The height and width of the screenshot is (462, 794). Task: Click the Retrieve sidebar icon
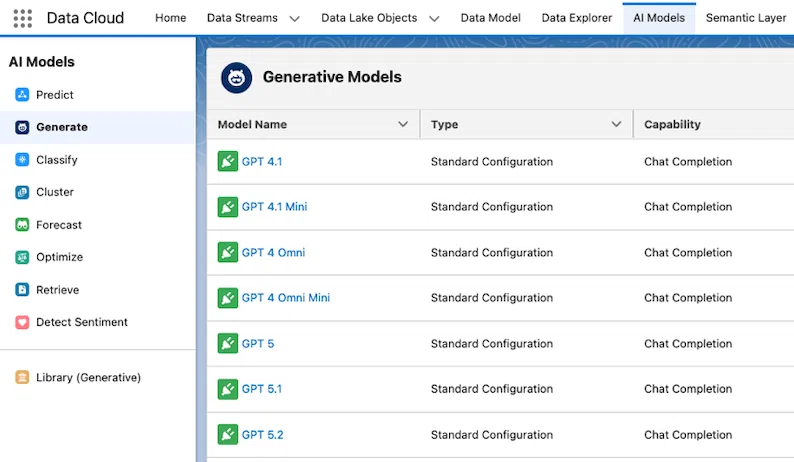click(22, 290)
